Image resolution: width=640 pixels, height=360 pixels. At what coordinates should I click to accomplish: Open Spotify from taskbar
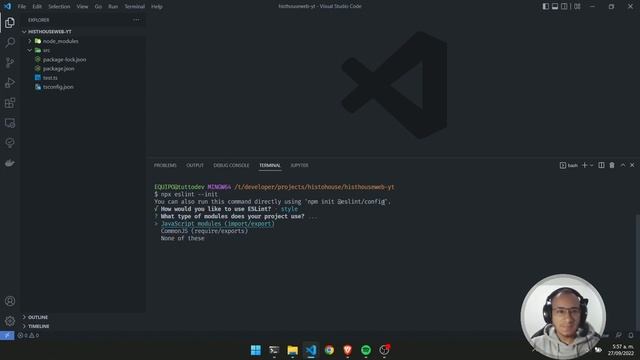366,350
